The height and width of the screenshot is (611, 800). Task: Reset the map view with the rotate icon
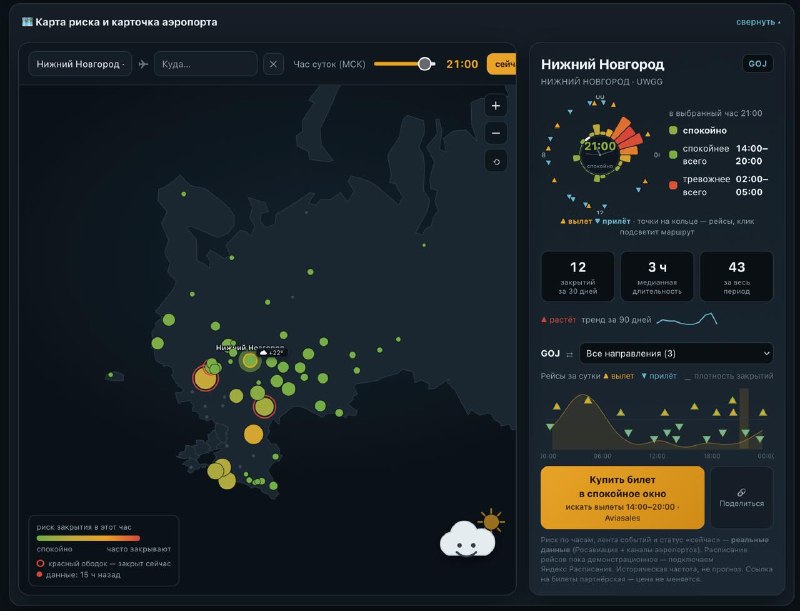click(495, 162)
